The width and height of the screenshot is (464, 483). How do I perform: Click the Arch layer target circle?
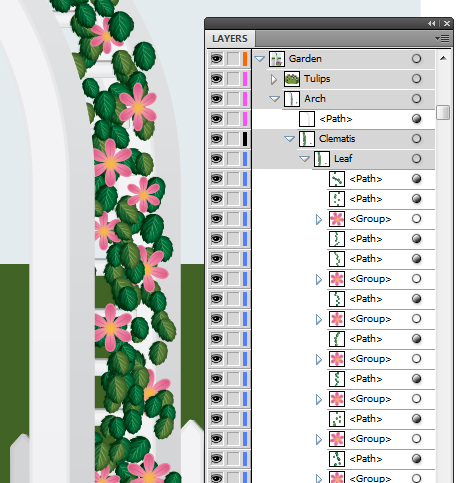[x=416, y=99]
